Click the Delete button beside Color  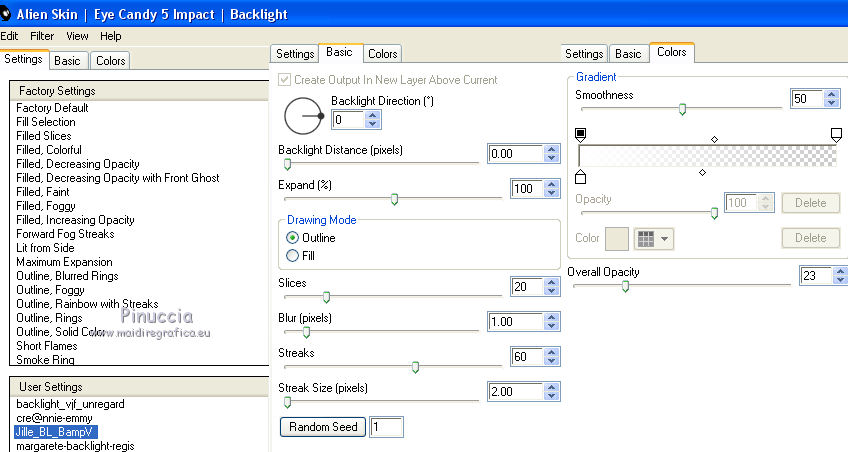click(x=810, y=238)
